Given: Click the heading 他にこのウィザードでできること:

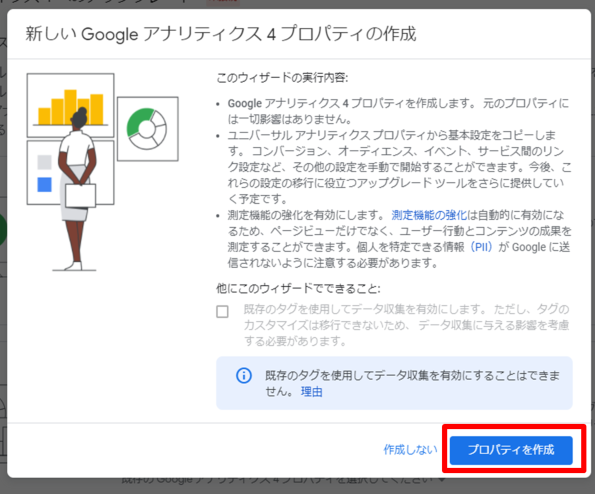Looking at the screenshot, I should click(x=298, y=288).
